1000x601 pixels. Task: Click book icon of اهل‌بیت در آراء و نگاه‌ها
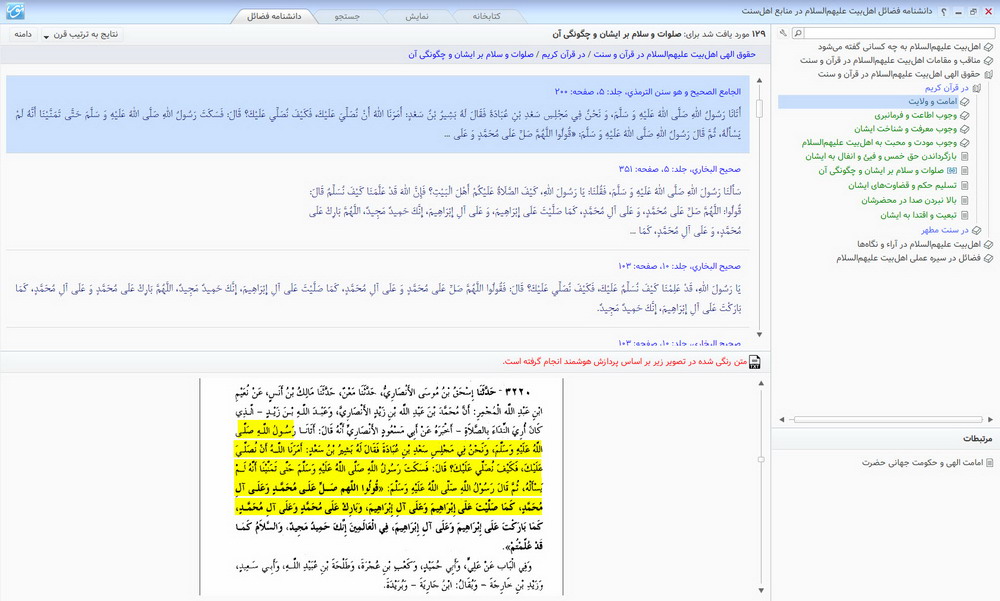click(989, 244)
